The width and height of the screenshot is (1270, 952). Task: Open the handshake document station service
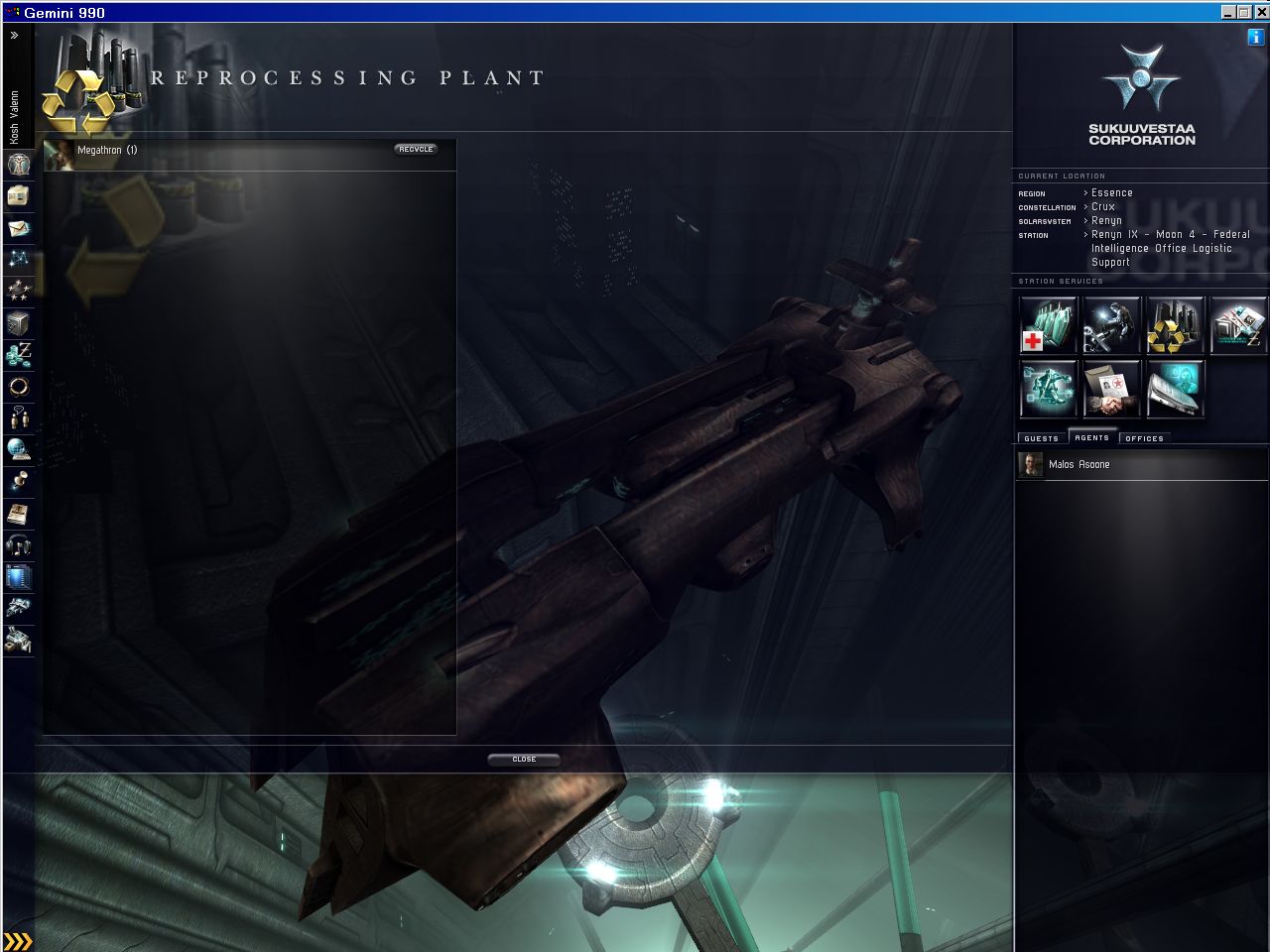[x=1112, y=389]
